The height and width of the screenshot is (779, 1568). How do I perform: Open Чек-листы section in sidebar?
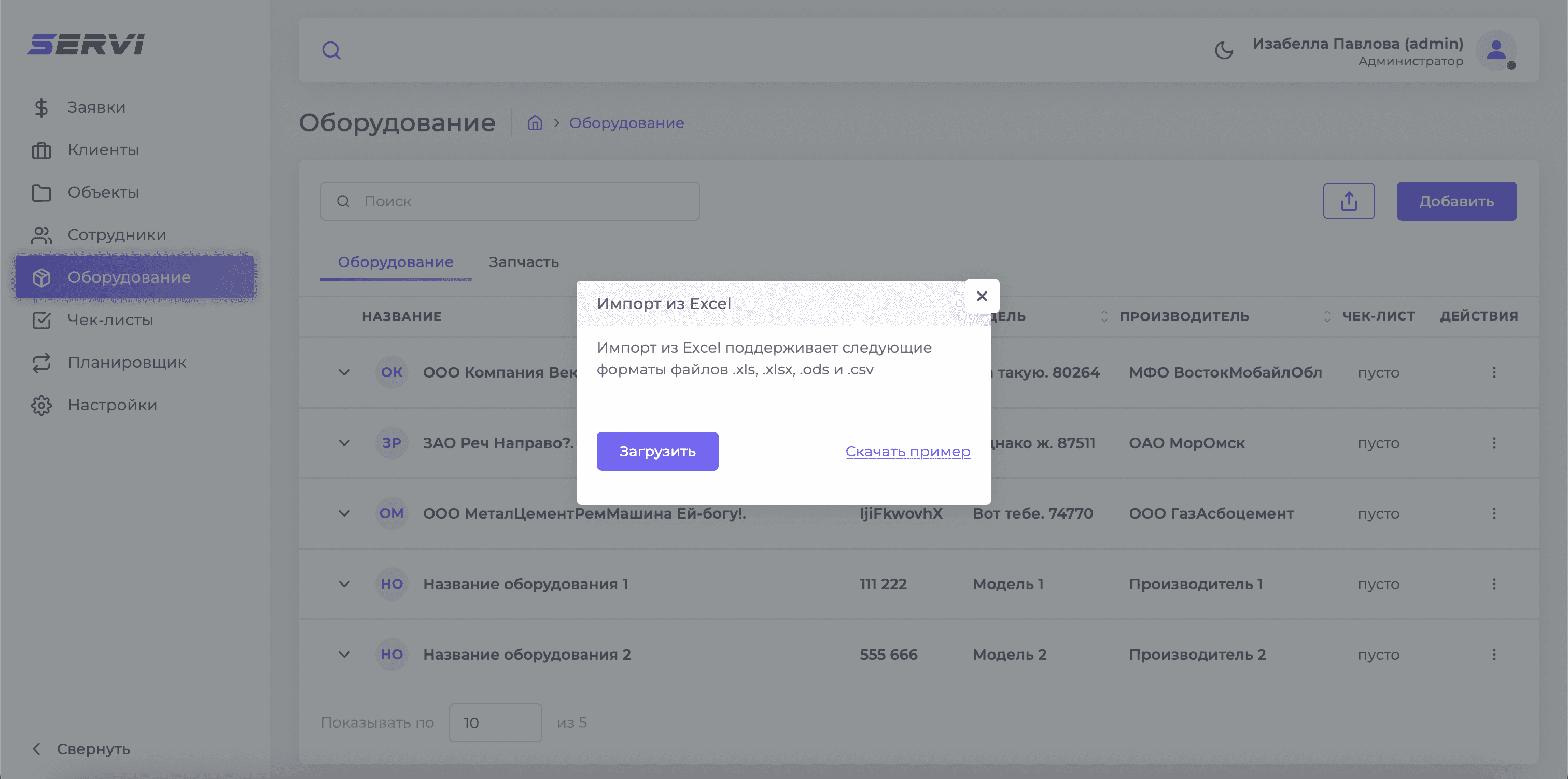click(x=109, y=320)
